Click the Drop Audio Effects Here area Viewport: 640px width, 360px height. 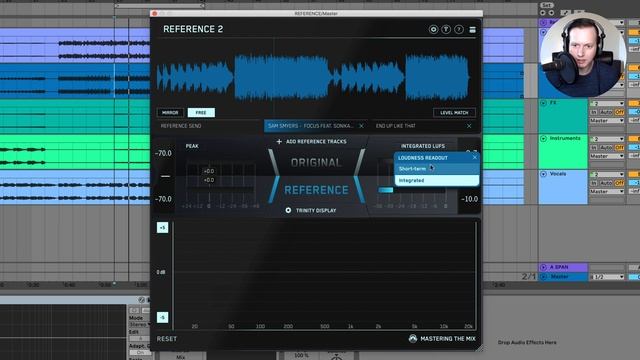click(527, 342)
